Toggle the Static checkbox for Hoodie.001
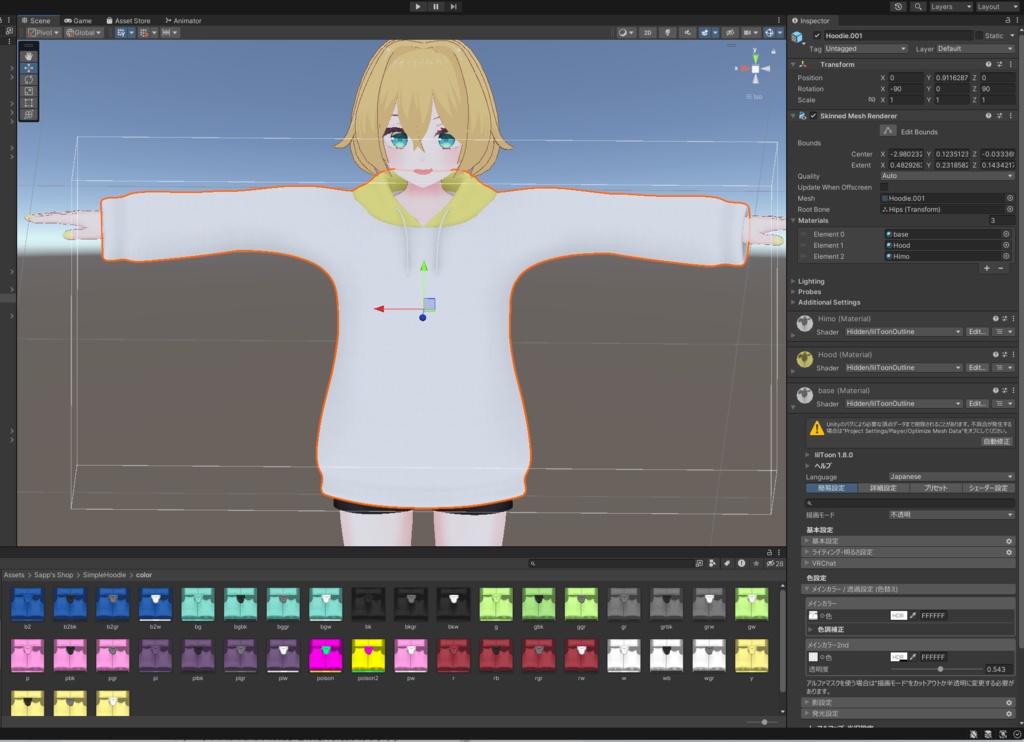This screenshot has height=742, width=1024. pos(978,35)
